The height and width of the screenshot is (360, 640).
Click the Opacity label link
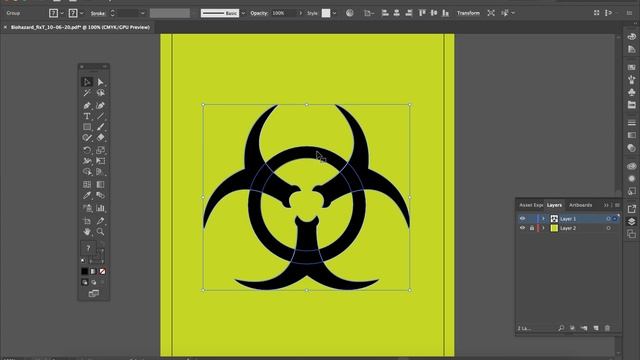pos(259,13)
